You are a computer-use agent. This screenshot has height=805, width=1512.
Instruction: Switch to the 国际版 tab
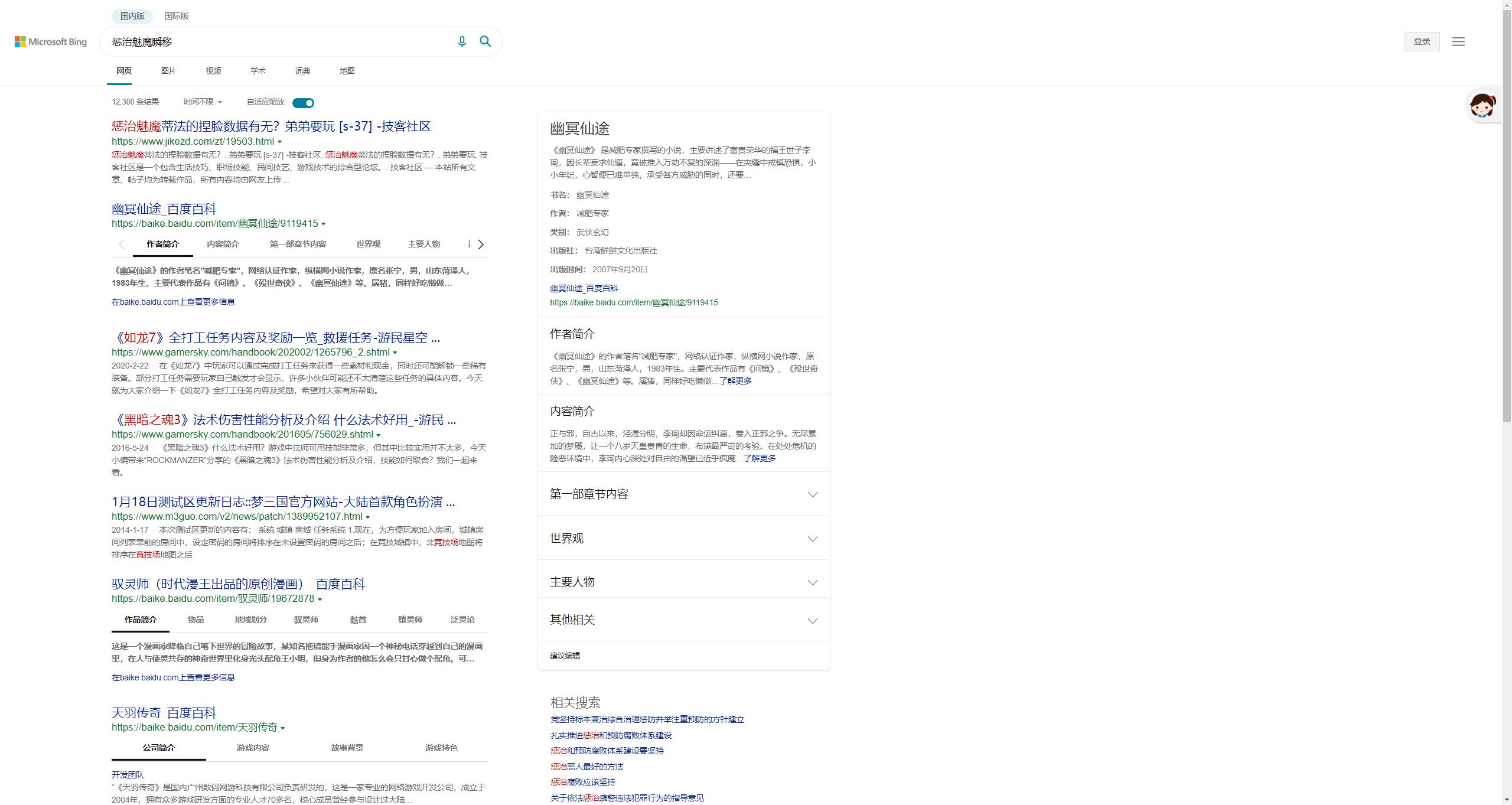177,16
